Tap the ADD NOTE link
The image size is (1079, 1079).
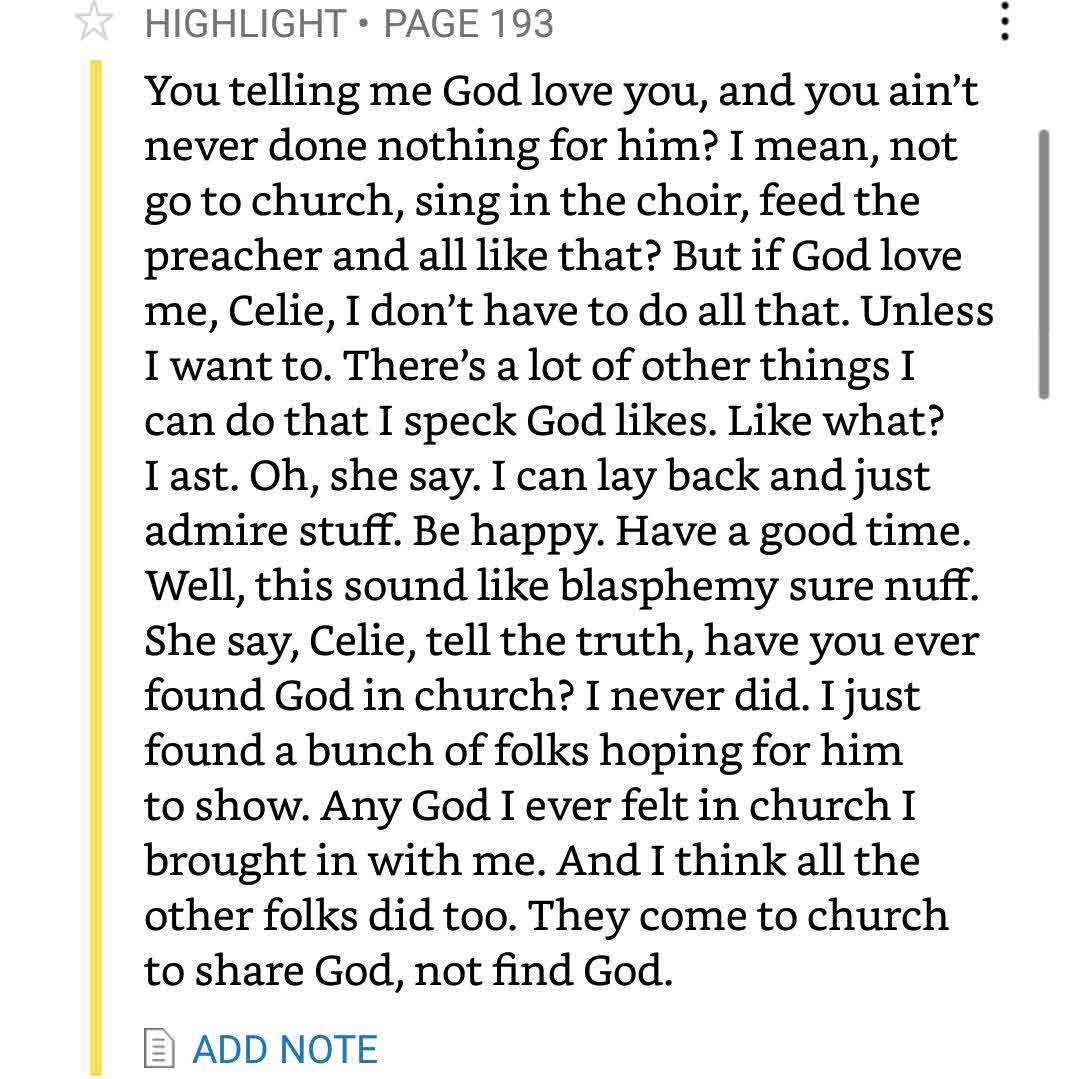(284, 1049)
